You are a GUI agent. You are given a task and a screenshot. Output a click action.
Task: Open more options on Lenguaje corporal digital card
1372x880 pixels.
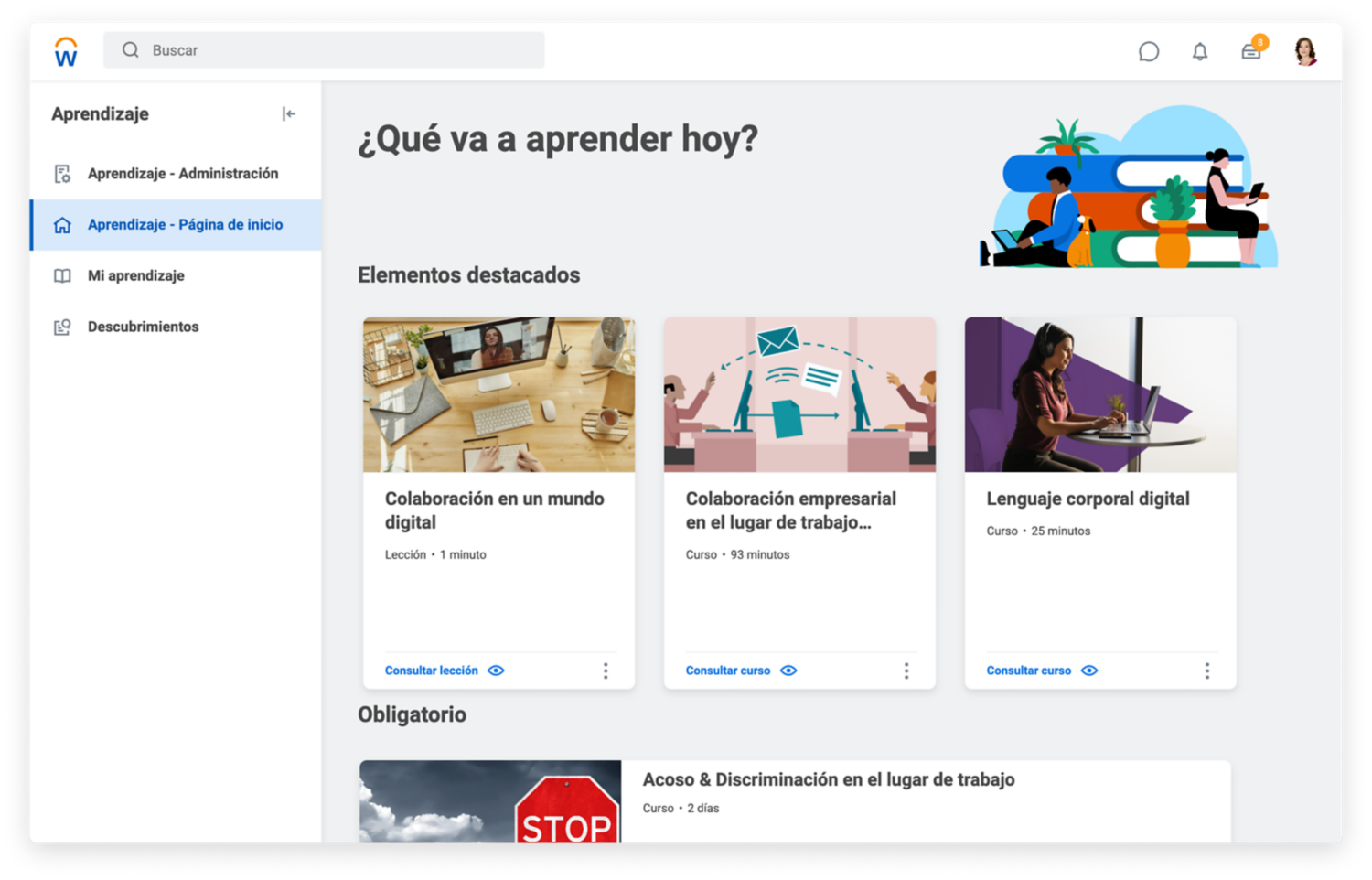click(1207, 671)
